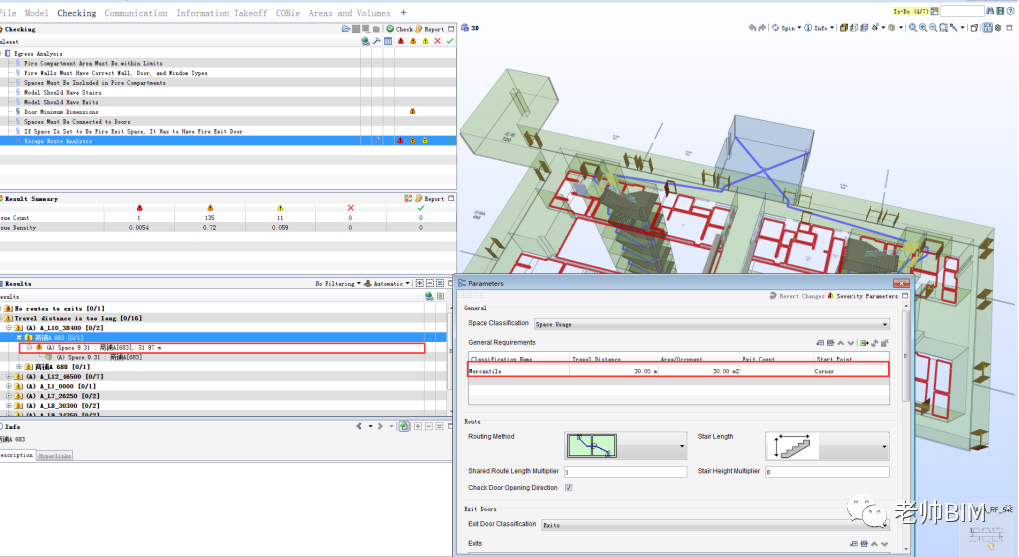Open the Report tool in Checking toolbar
The width and height of the screenshot is (1019, 557).
[x=430, y=29]
